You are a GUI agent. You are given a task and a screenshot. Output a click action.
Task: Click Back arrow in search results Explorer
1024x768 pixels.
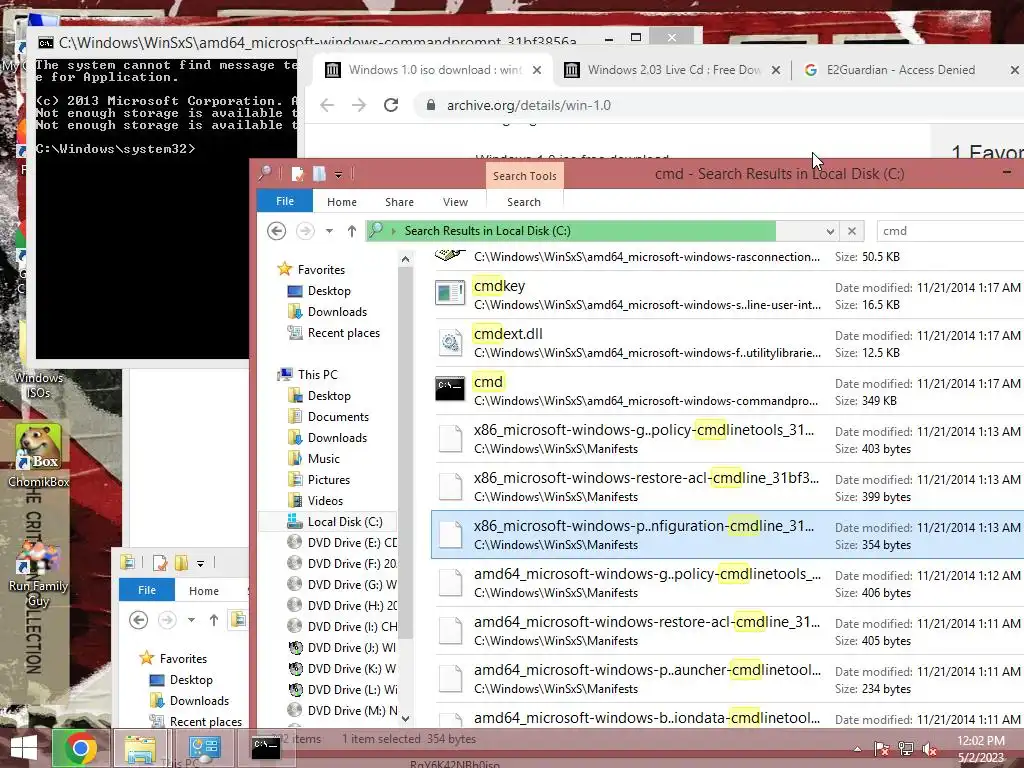point(276,231)
